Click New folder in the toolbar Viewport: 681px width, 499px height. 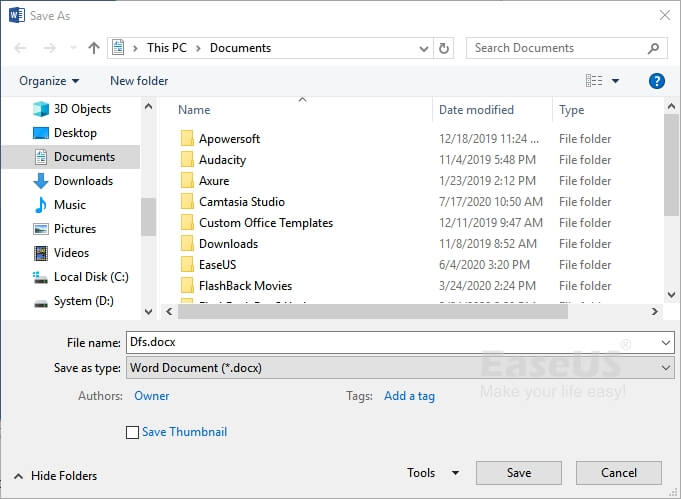point(139,81)
